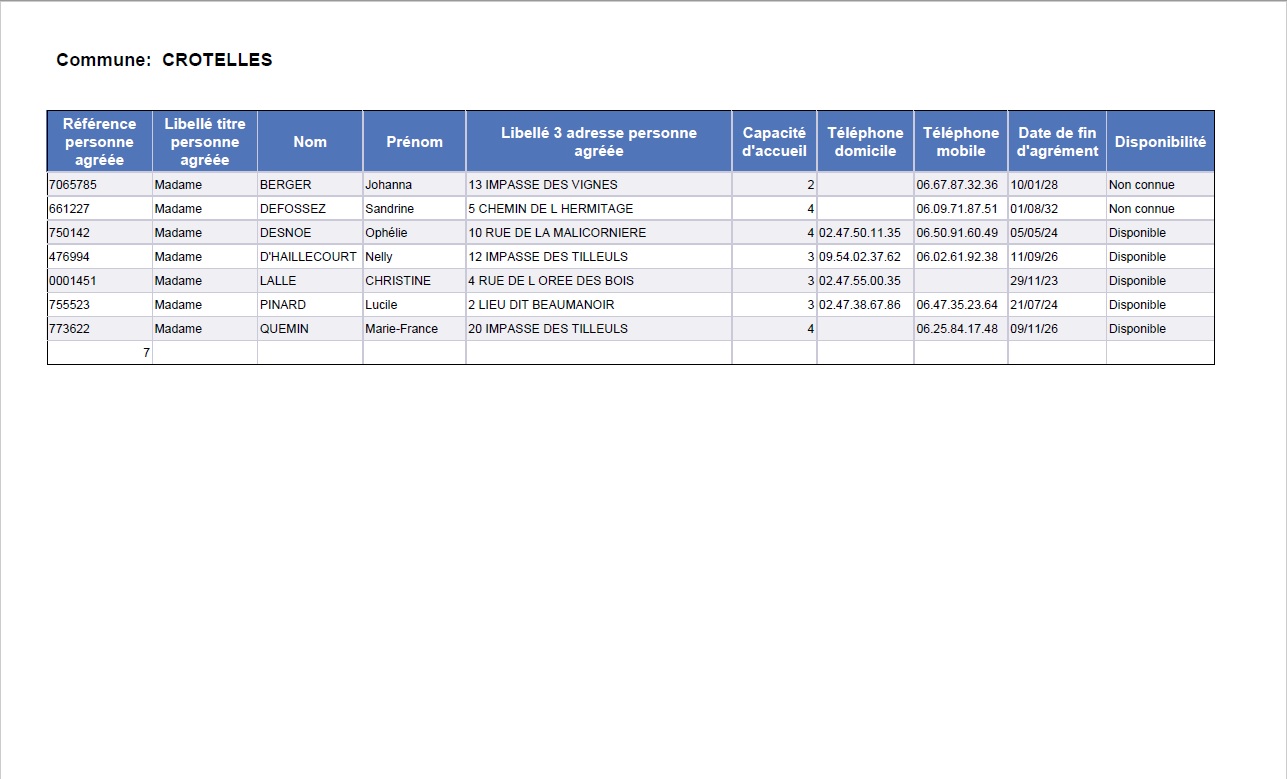This screenshot has width=1287, height=779.
Task: Click the name DEFOSSEZ
Action: pyautogui.click(x=292, y=209)
